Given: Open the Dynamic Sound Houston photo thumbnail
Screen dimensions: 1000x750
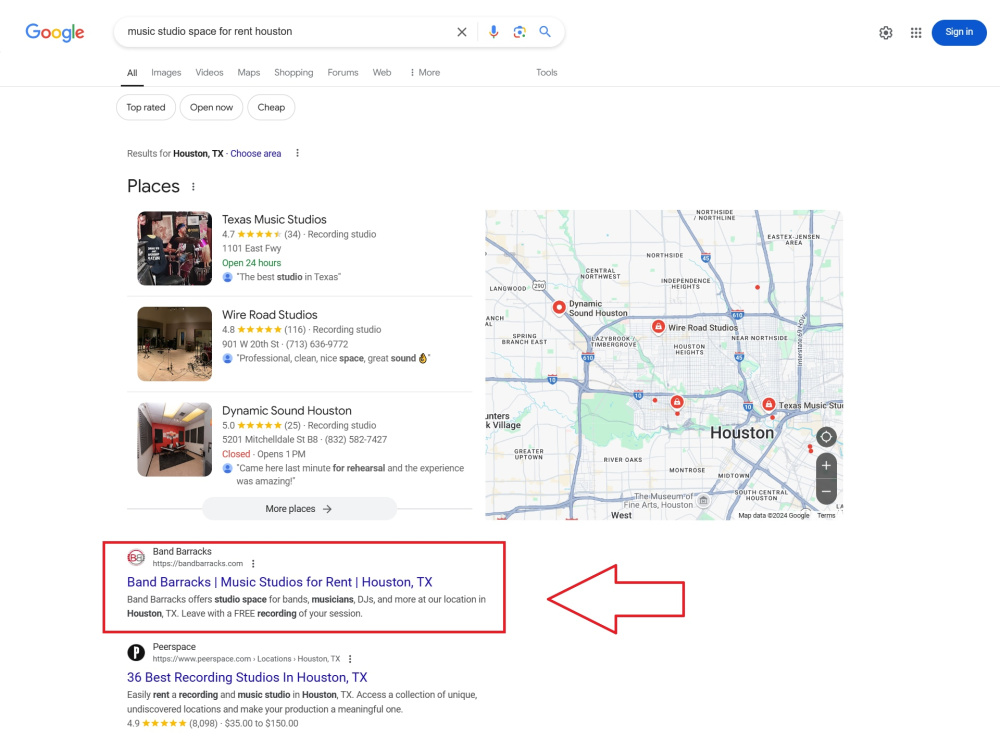Looking at the screenshot, I should pos(174,439).
